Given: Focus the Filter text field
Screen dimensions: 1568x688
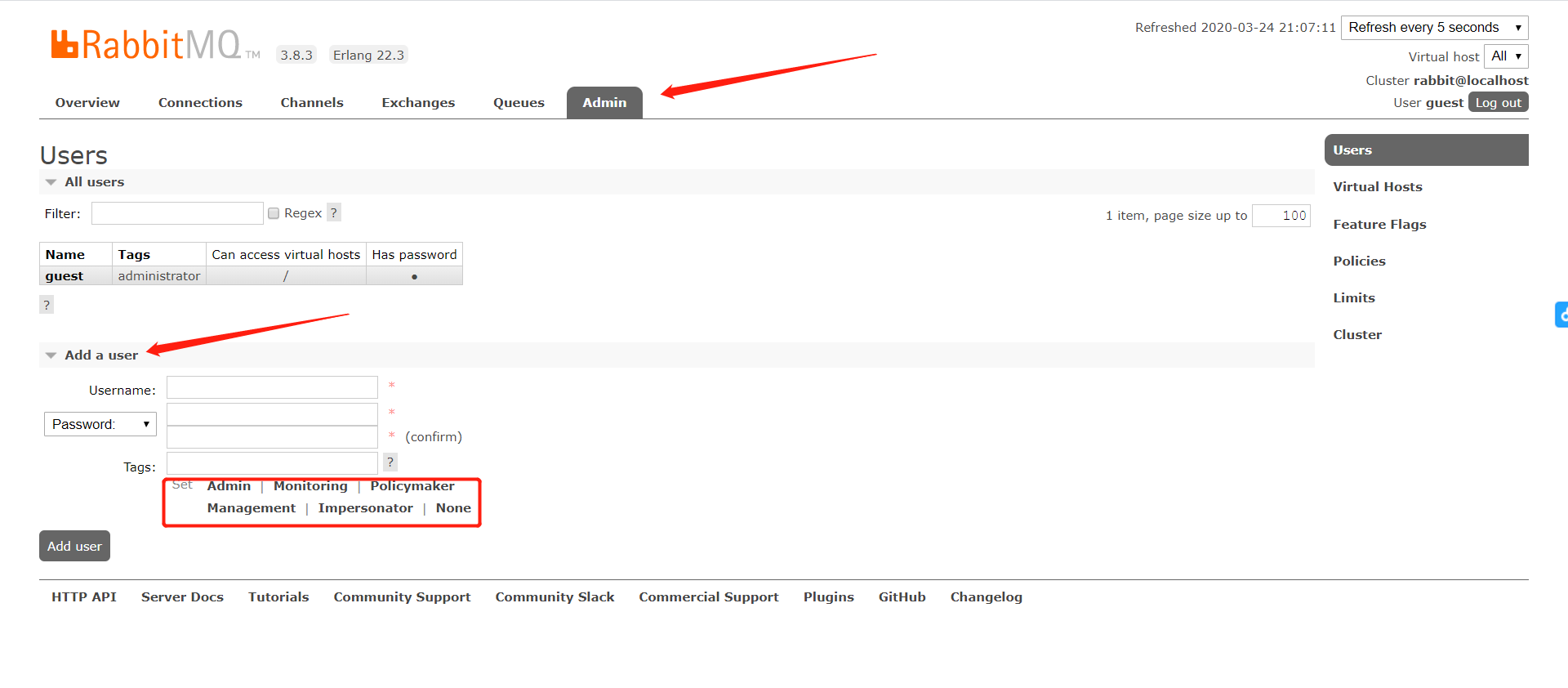Looking at the screenshot, I should [x=177, y=213].
